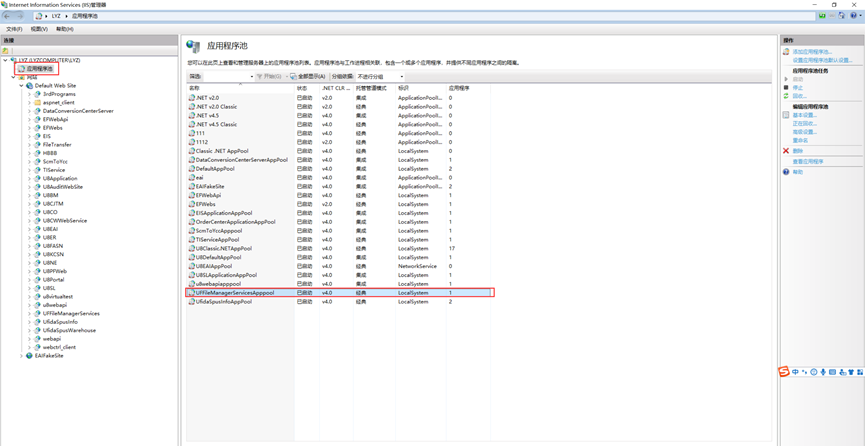The image size is (865, 446).
Task: Click the 中 language toggle in the IME bar
Action: coord(795,372)
